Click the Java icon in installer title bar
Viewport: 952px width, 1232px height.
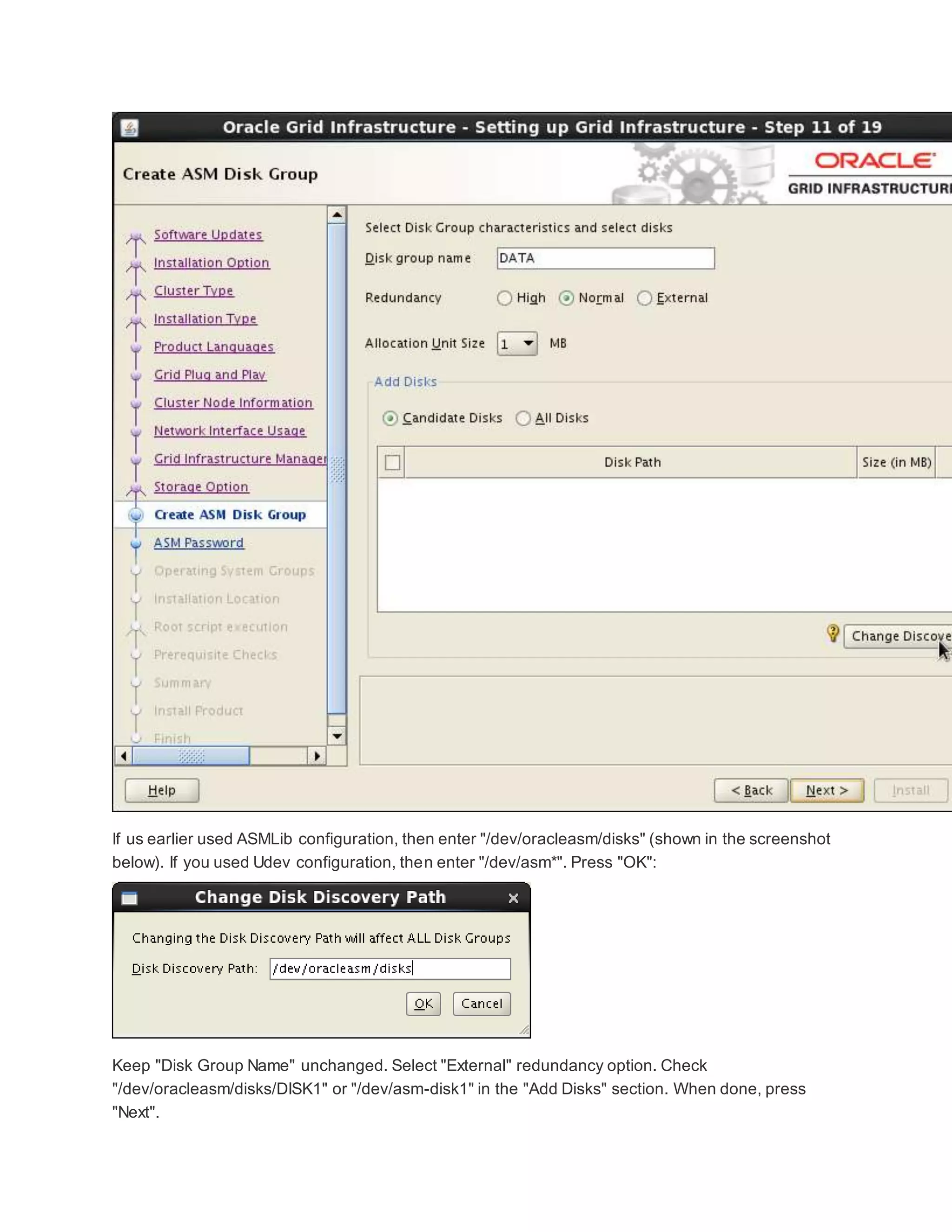pos(130,128)
